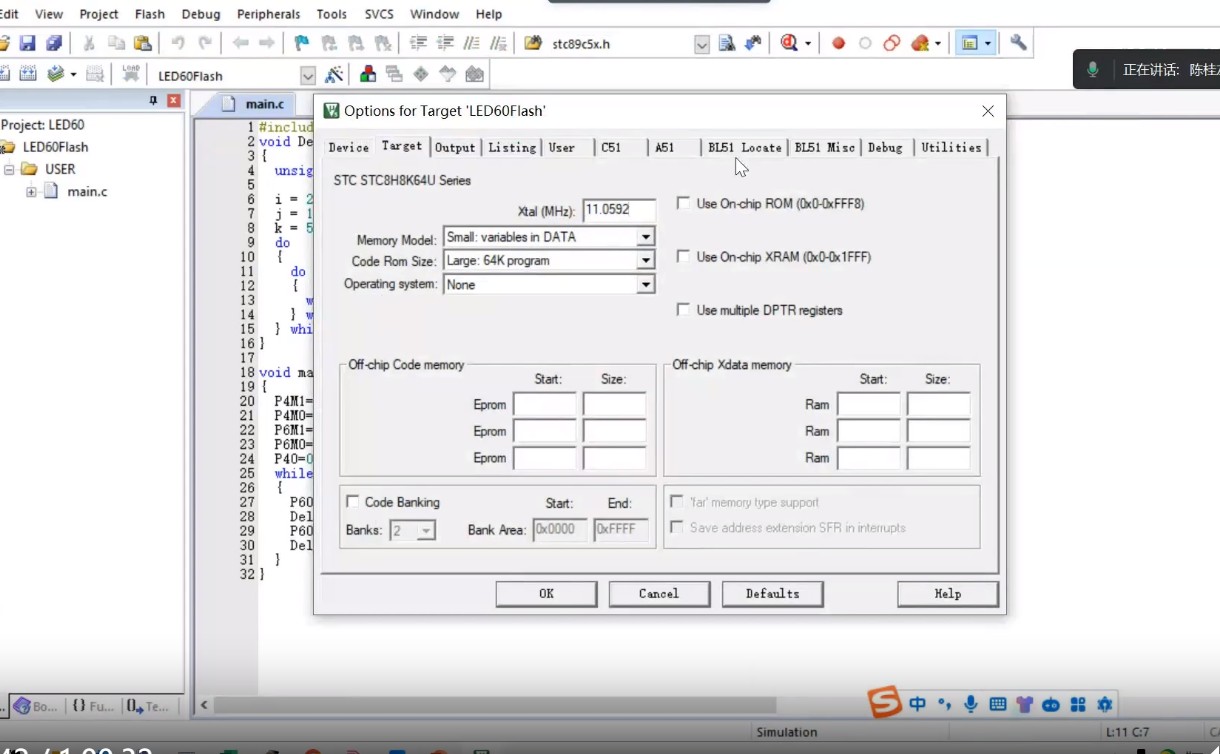1220x754 pixels.
Task: Click the Help button in dialog
Action: (948, 594)
